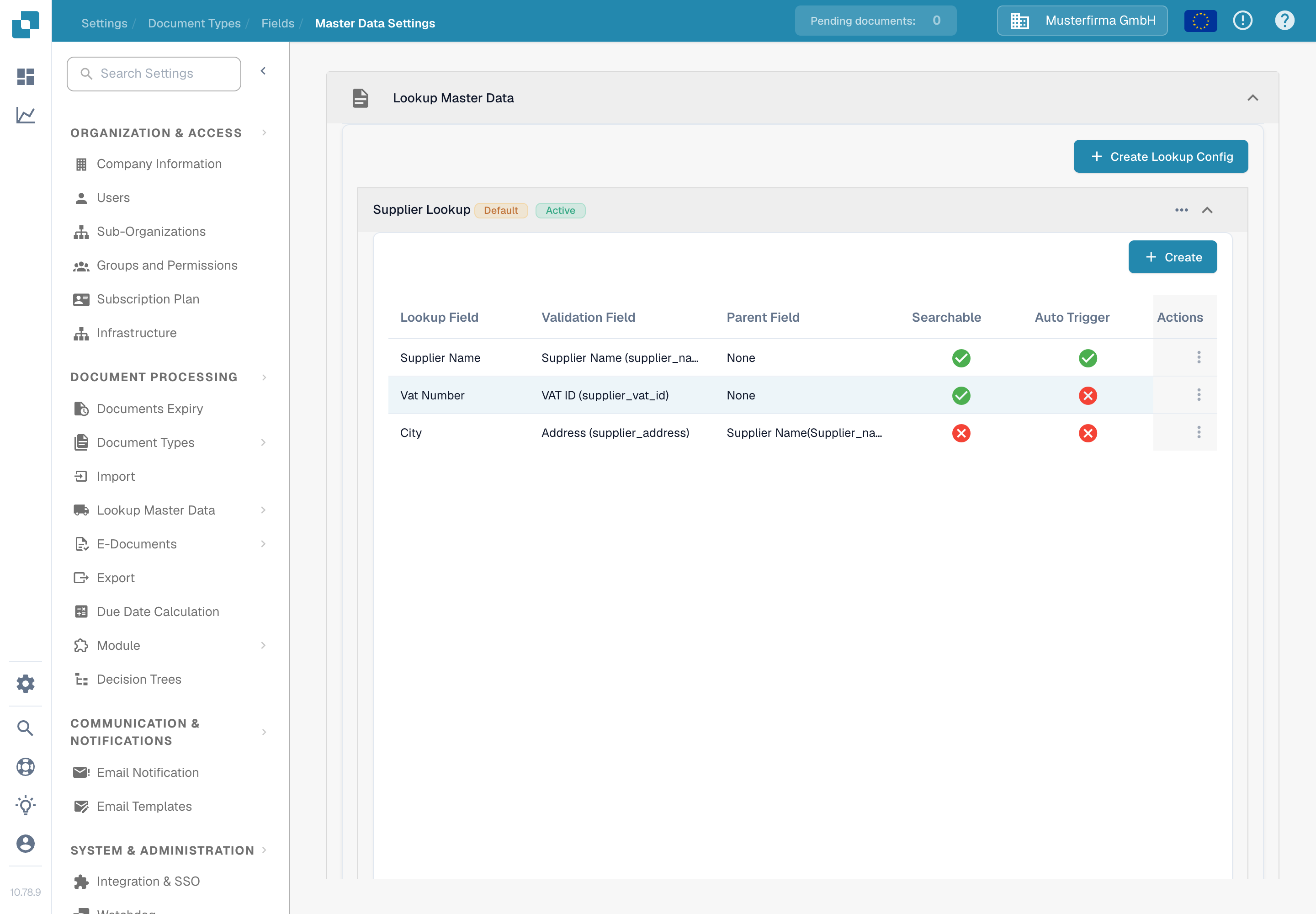This screenshot has height=914, width=1316.
Task: Open Groups and Permissions
Action: pyautogui.click(x=167, y=265)
